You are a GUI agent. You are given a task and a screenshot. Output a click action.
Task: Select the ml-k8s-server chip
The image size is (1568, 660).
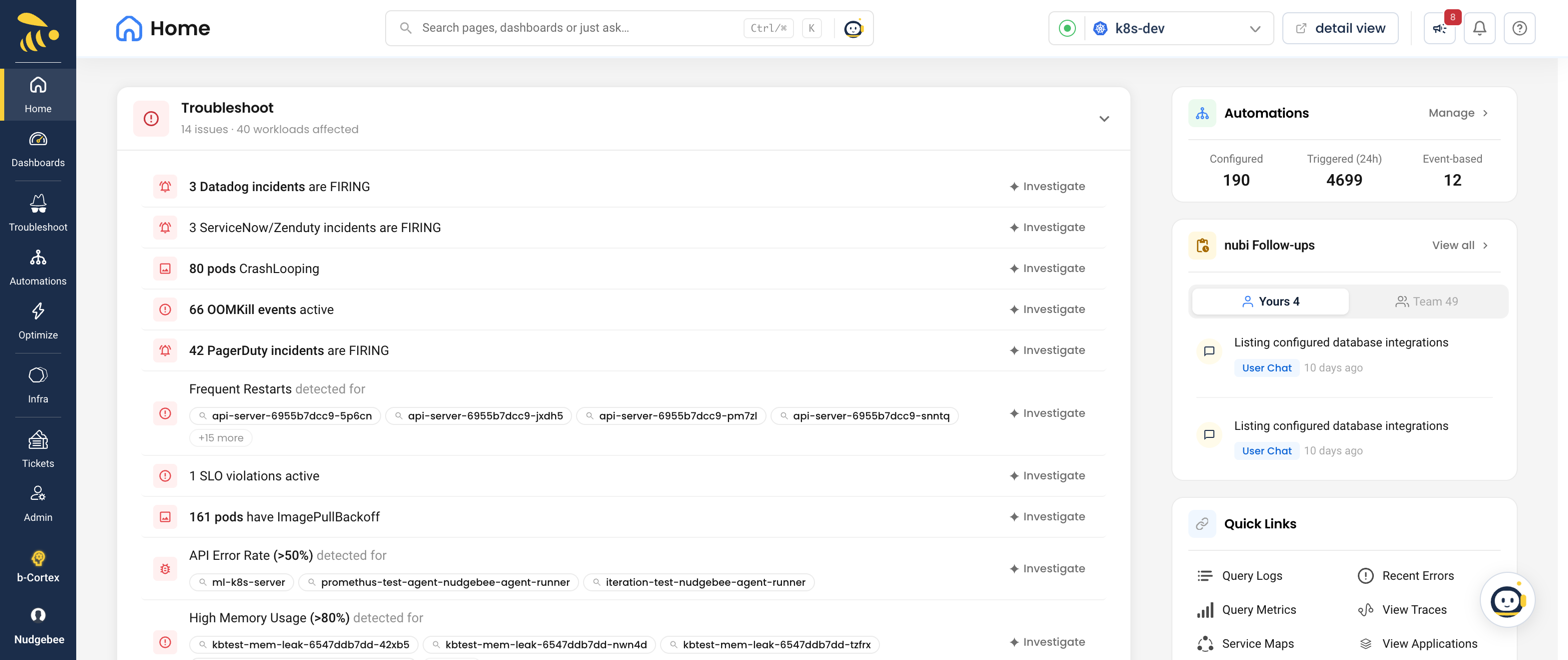tap(241, 582)
